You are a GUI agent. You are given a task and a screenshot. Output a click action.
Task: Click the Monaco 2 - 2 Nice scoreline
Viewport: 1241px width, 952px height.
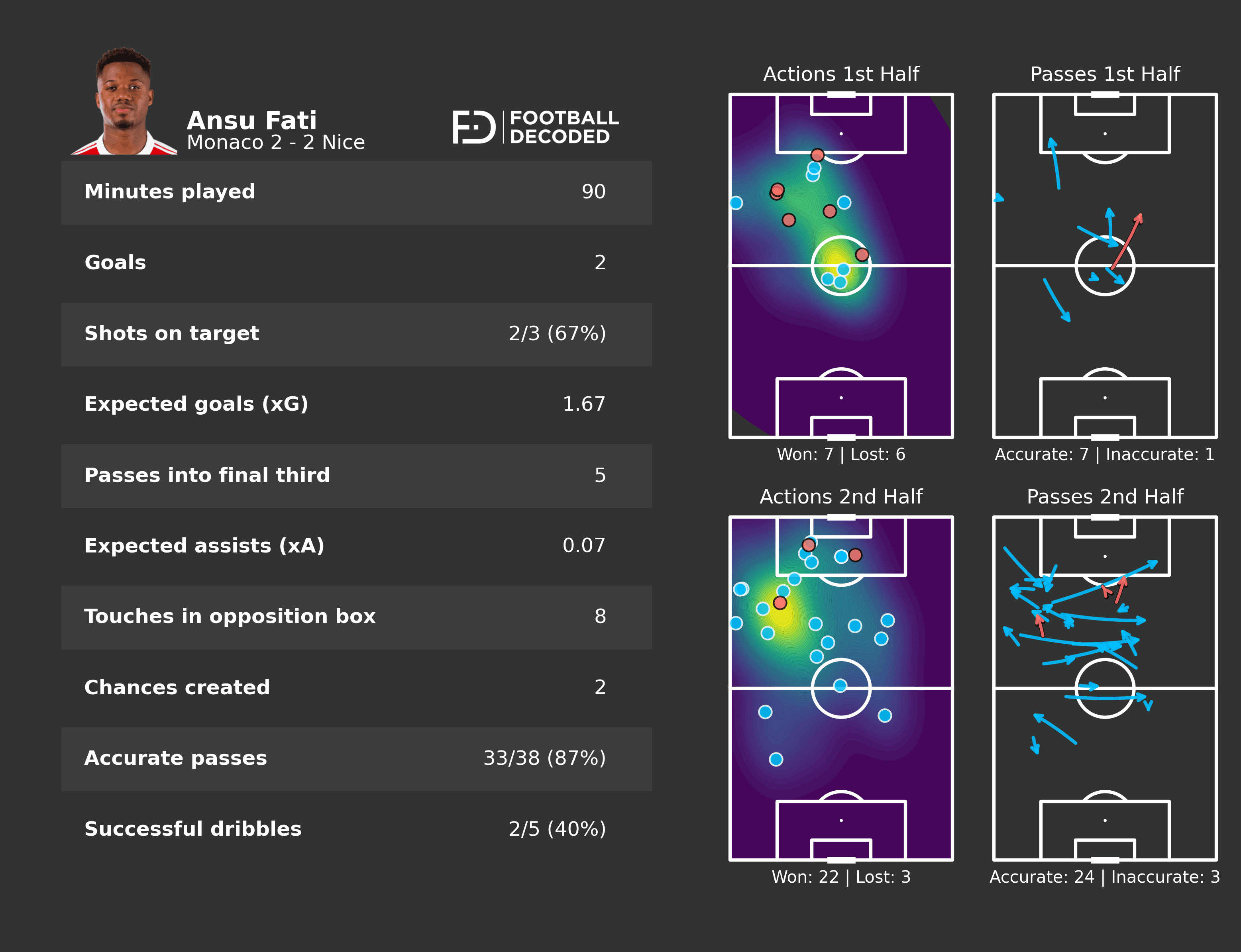[275, 142]
